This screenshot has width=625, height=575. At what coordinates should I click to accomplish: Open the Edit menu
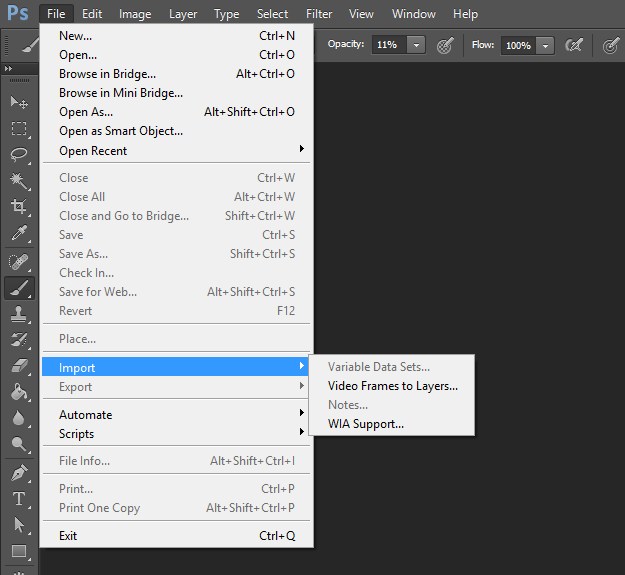click(92, 14)
